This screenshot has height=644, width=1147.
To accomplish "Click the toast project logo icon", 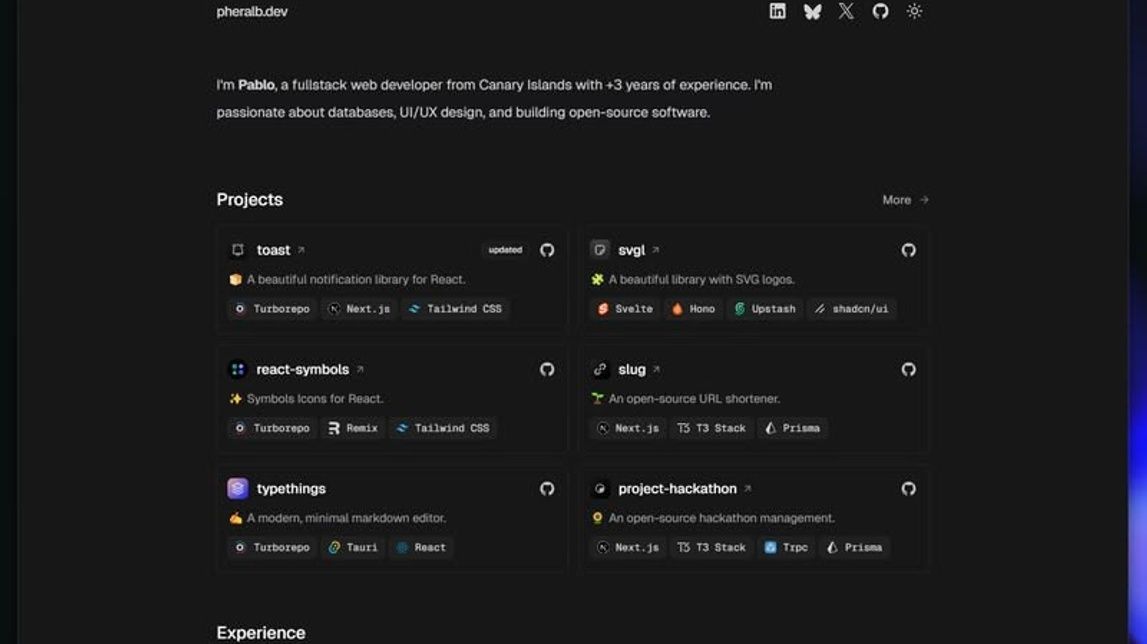I will pyautogui.click(x=238, y=250).
